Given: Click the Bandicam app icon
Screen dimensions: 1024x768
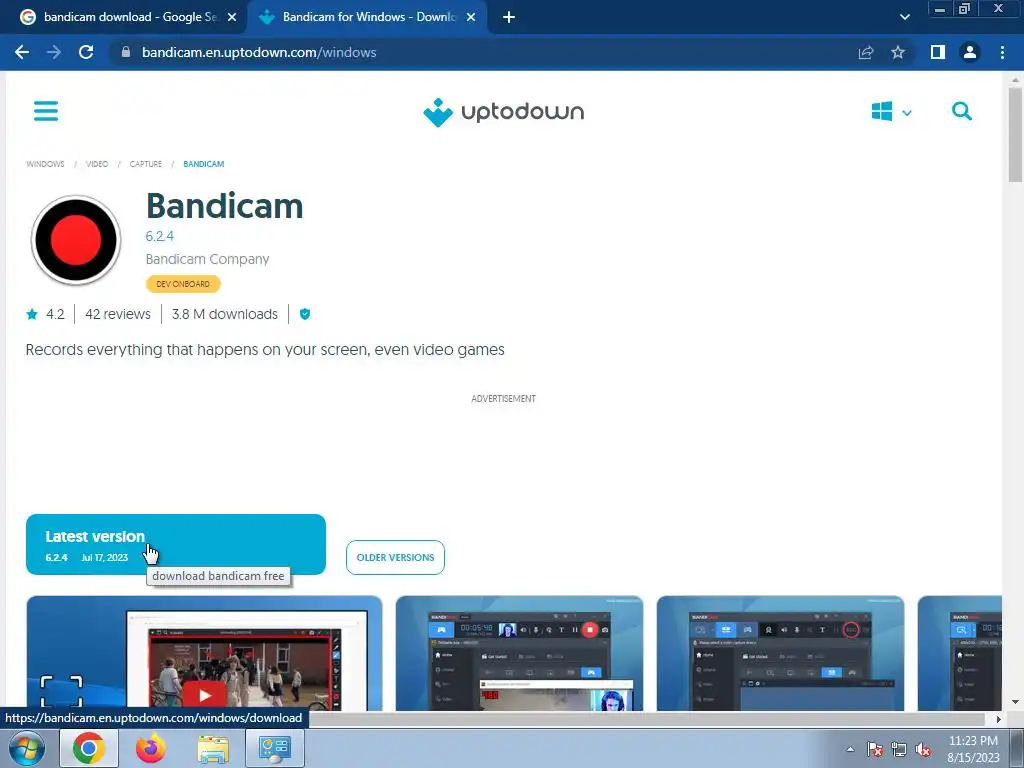Looking at the screenshot, I should click(x=76, y=240).
